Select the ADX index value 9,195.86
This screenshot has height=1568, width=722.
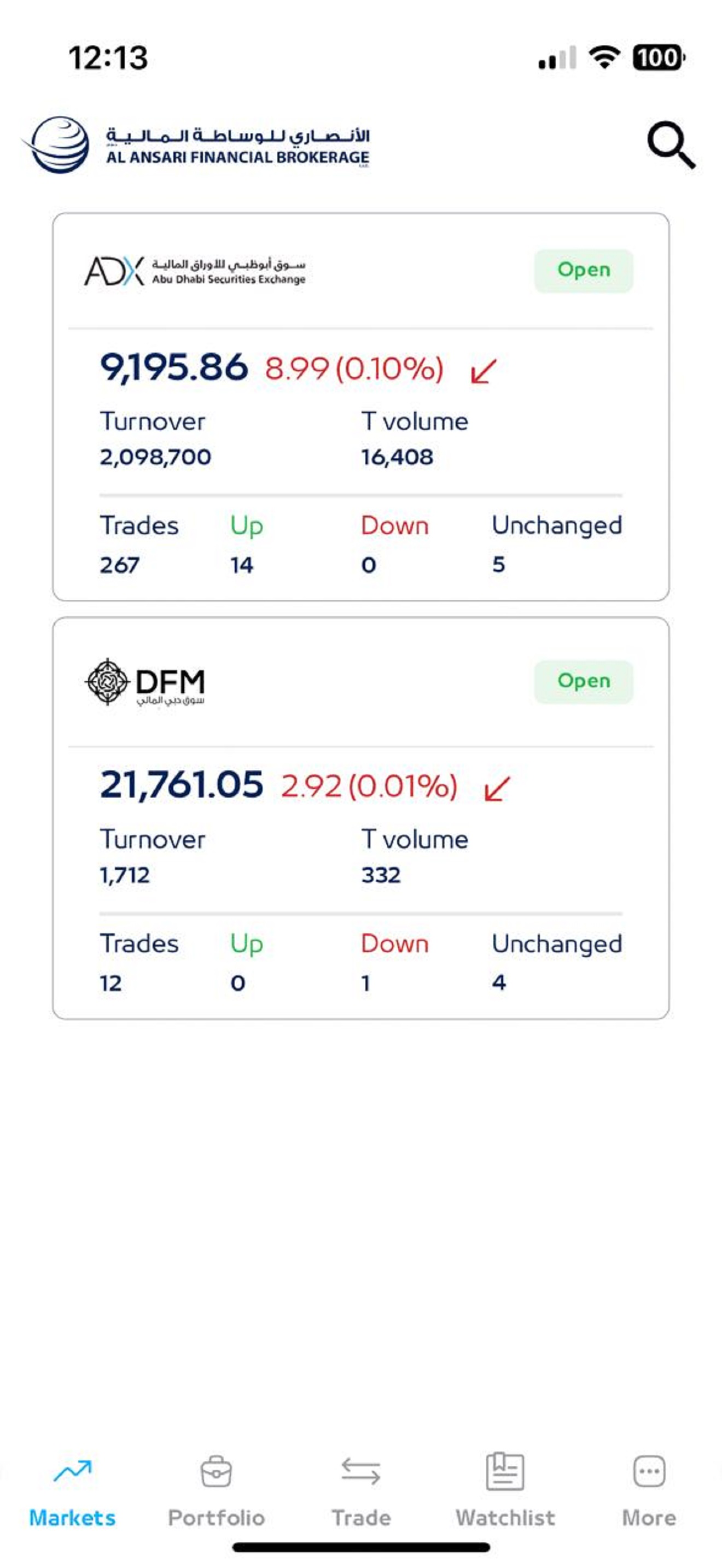(x=174, y=367)
